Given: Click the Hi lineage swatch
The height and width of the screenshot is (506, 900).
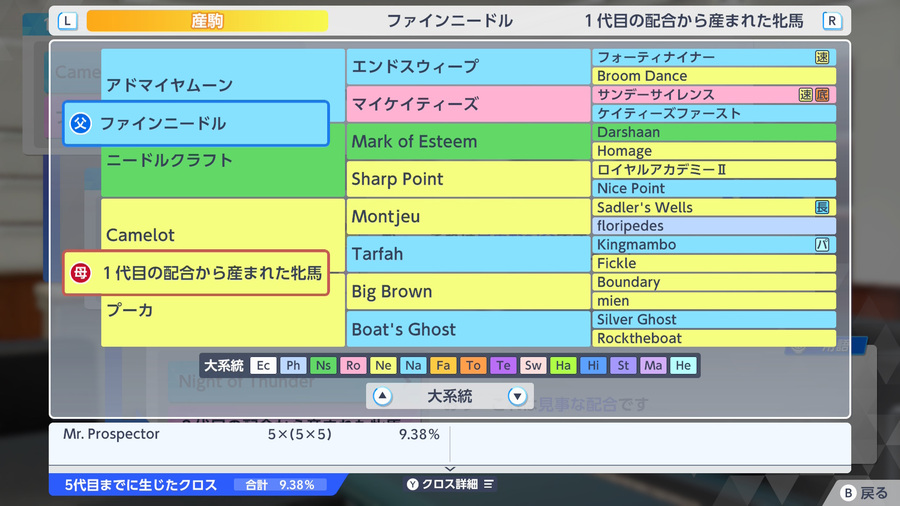Looking at the screenshot, I should [593, 365].
